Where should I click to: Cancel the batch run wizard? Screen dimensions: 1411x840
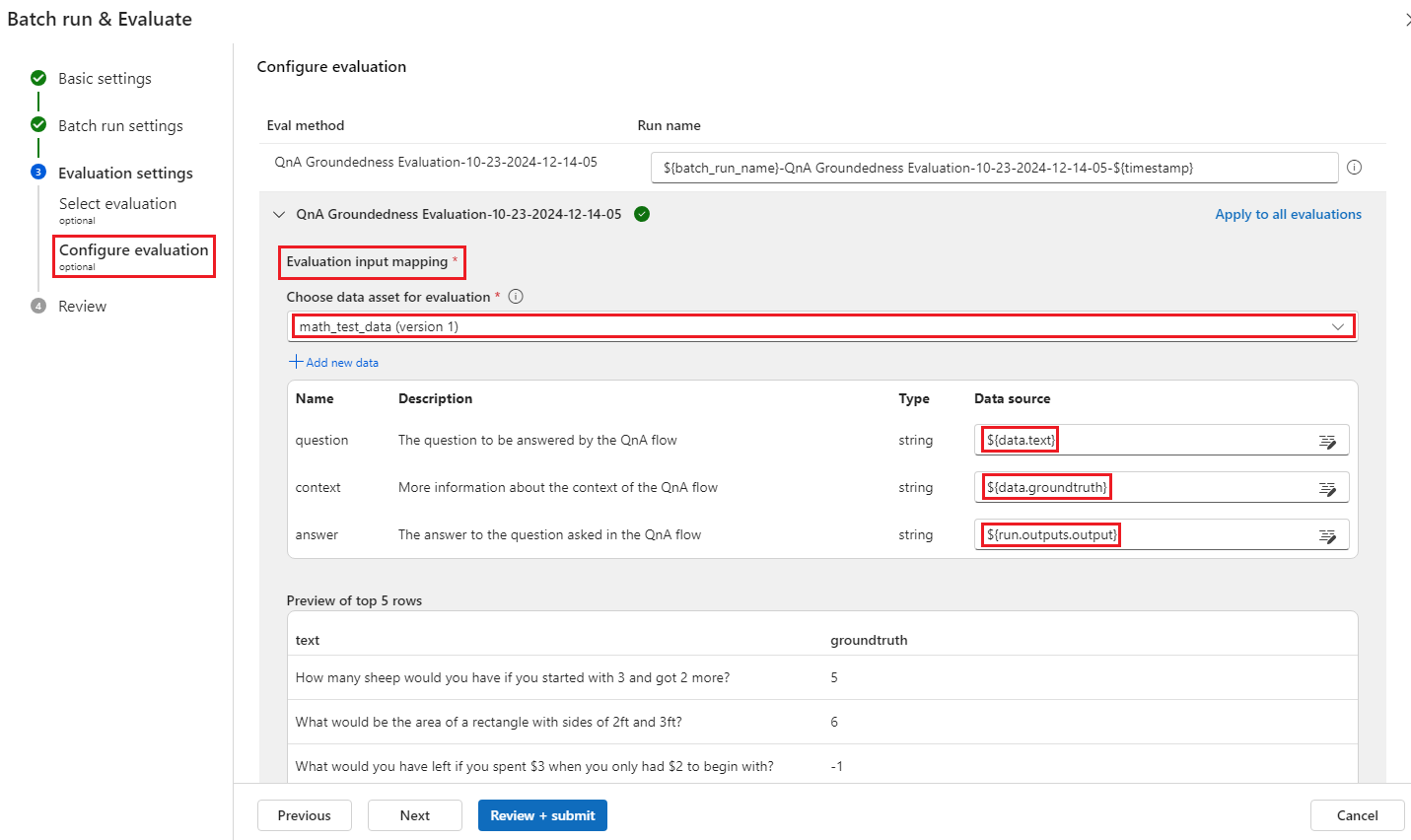click(x=1357, y=815)
